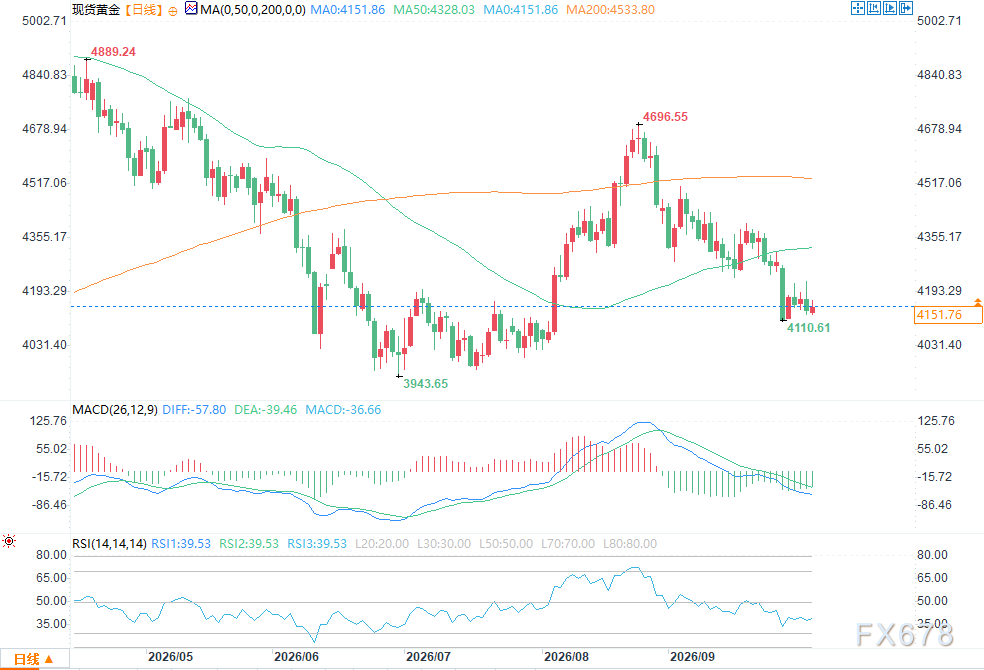Viewport: 984px width, 670px height.
Task: Click the L30:30.00 RSI level label
Action: 444,543
